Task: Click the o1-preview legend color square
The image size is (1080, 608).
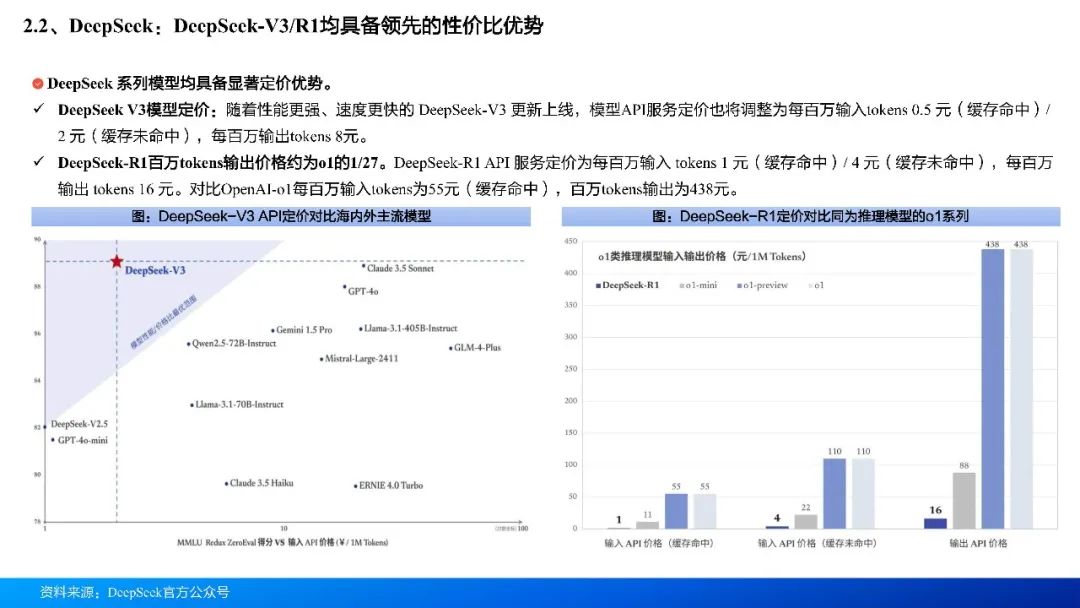Action: point(740,285)
